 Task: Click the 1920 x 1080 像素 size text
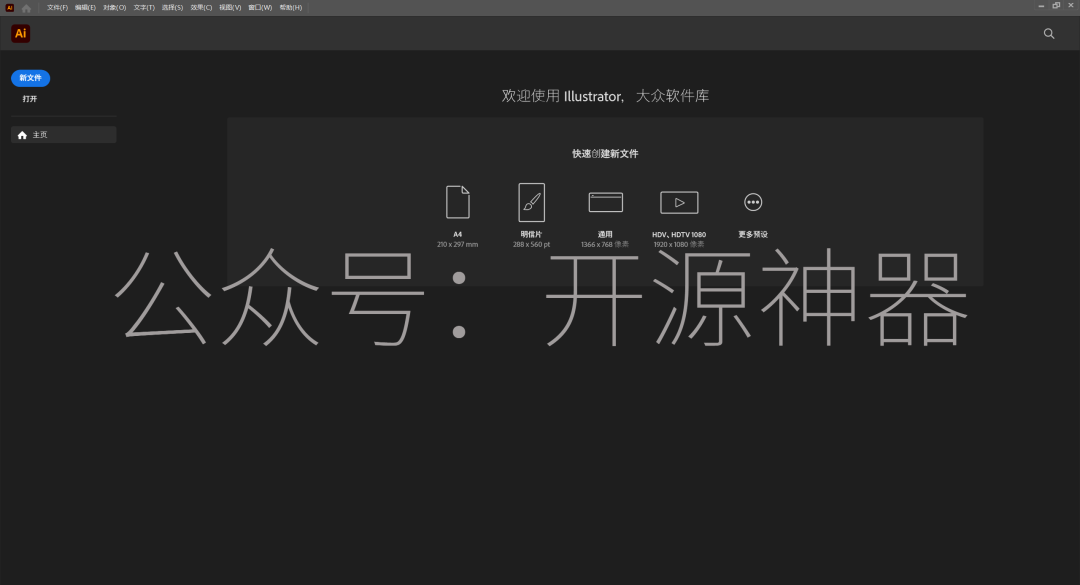tap(679, 245)
